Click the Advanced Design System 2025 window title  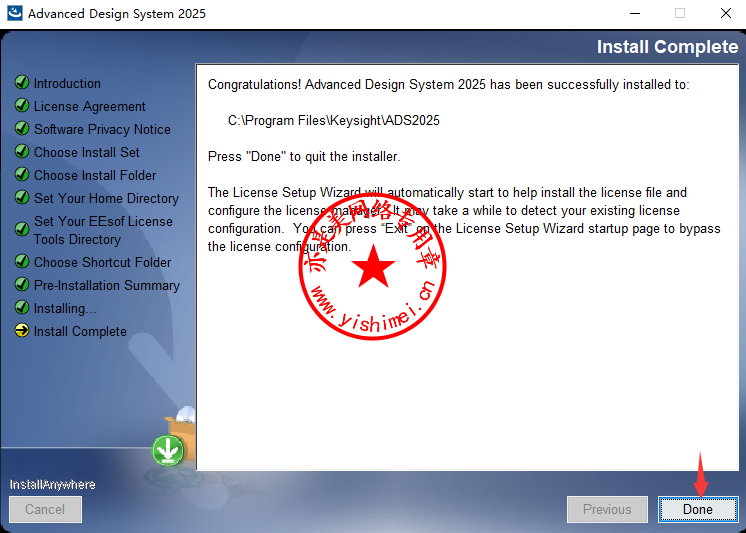tap(117, 13)
